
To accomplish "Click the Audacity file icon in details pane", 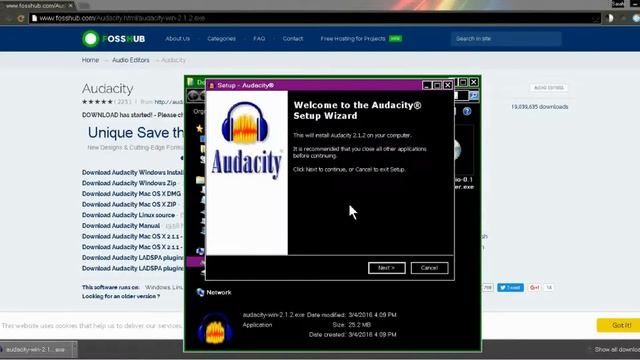I will coord(215,328).
